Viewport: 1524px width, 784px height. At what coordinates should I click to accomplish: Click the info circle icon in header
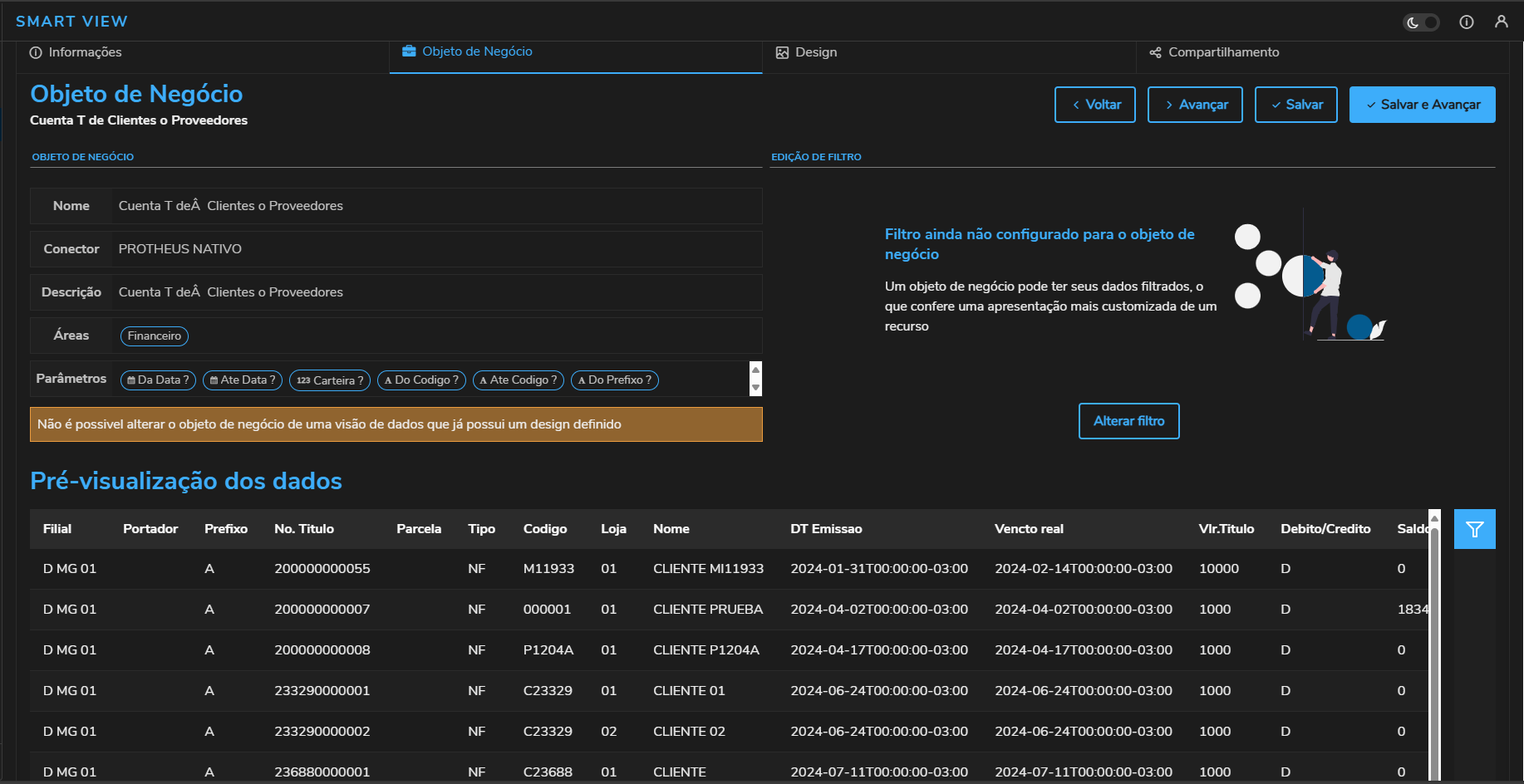(x=1467, y=22)
